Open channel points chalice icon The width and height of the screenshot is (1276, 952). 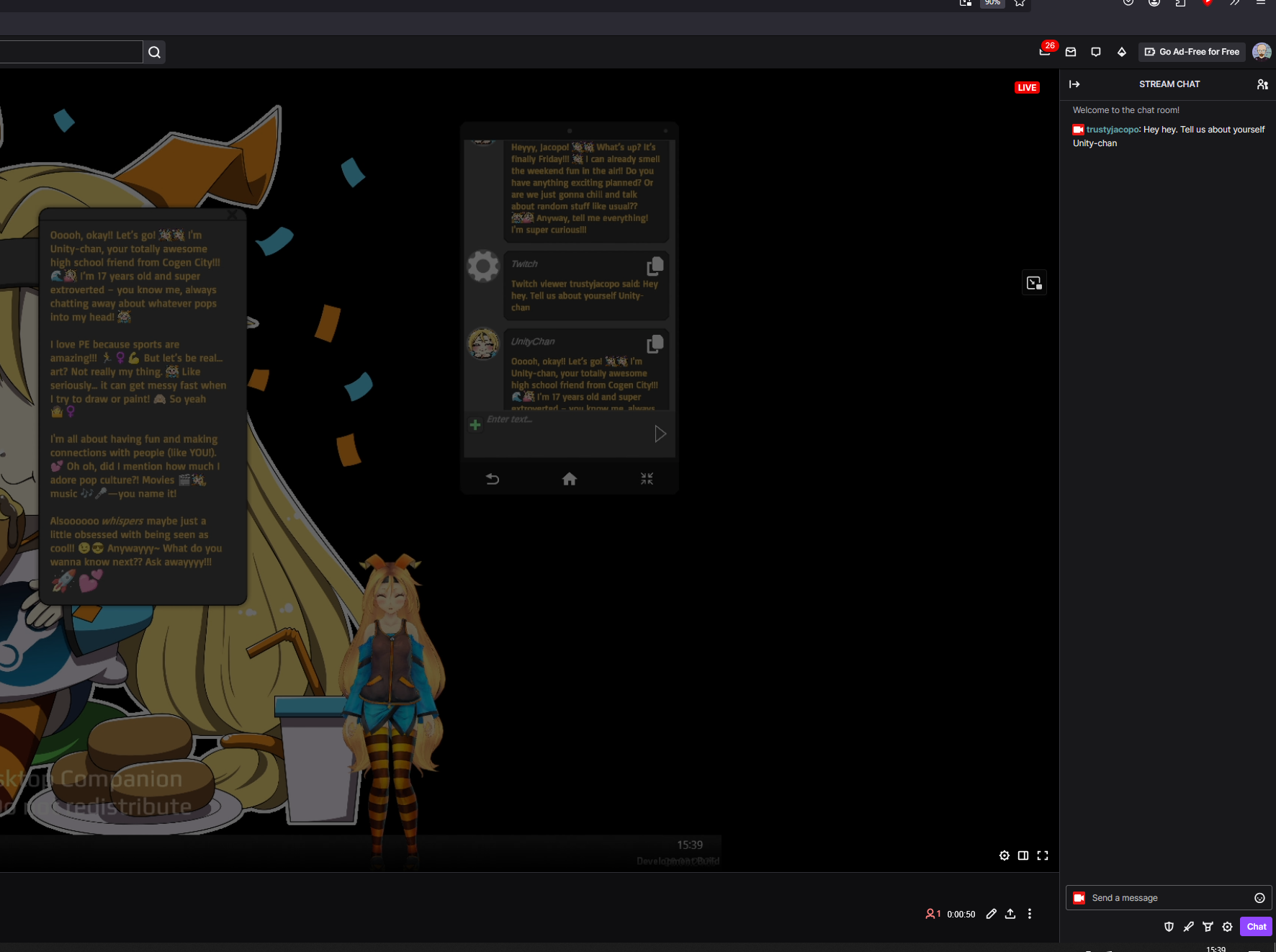pyautogui.click(x=1208, y=927)
